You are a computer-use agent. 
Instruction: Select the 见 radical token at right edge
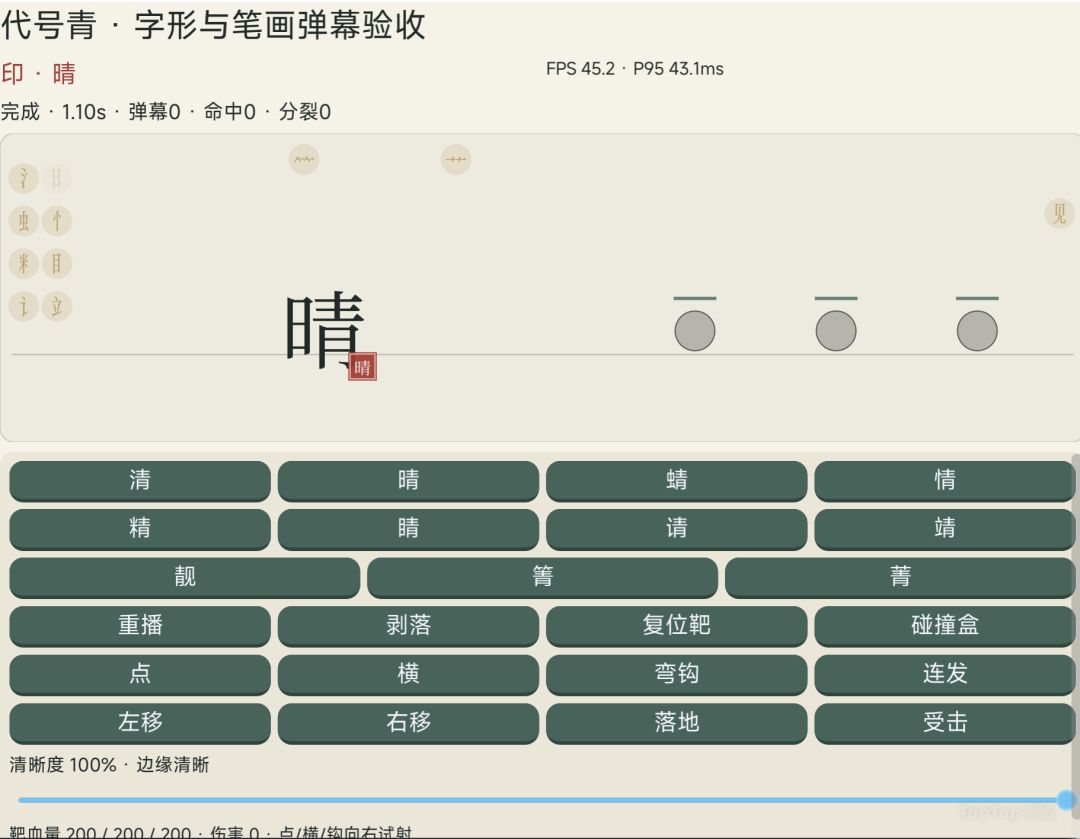(x=1059, y=214)
